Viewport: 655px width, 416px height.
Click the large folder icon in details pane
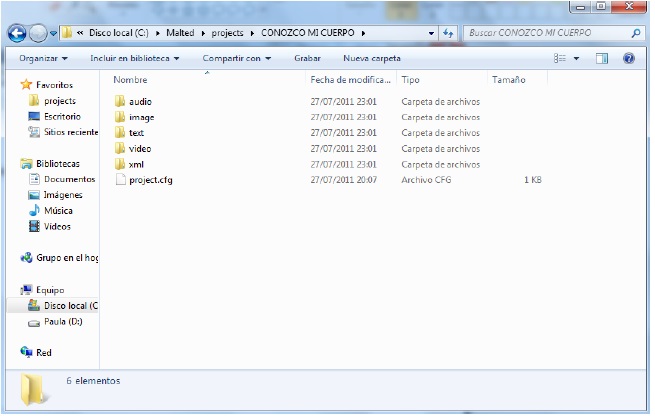pyautogui.click(x=32, y=390)
